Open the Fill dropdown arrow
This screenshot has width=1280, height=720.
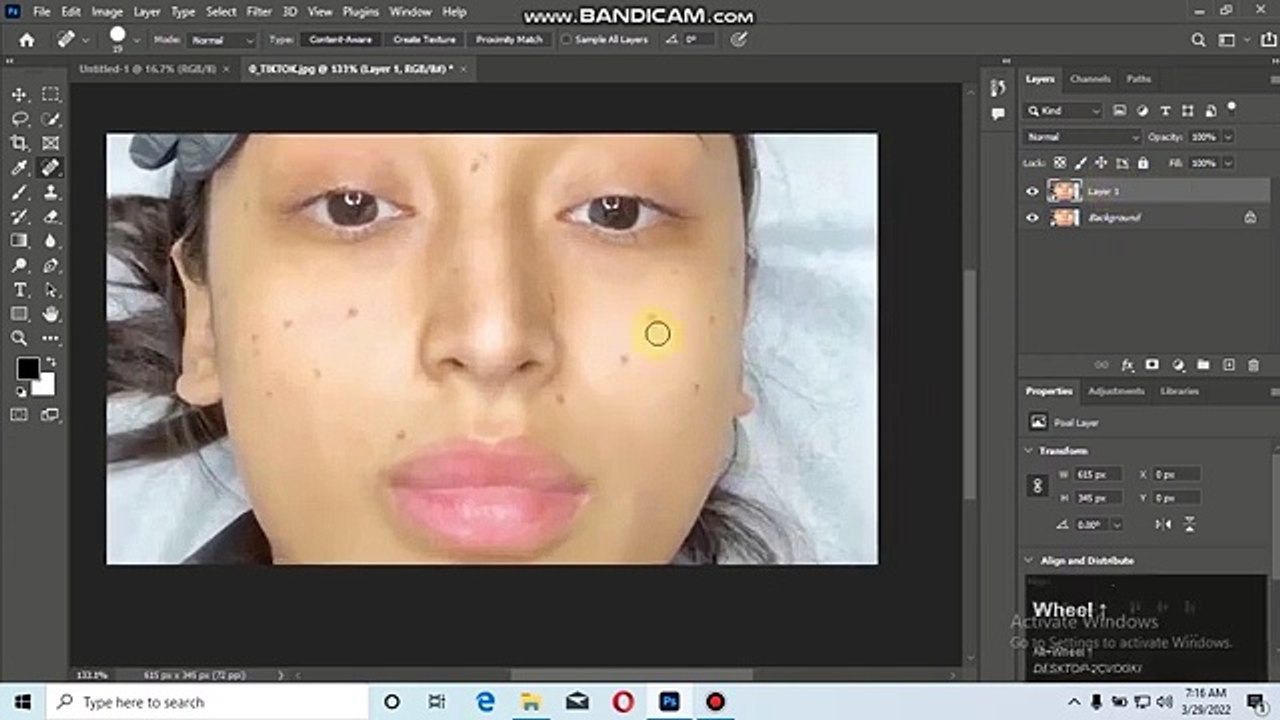(1227, 163)
